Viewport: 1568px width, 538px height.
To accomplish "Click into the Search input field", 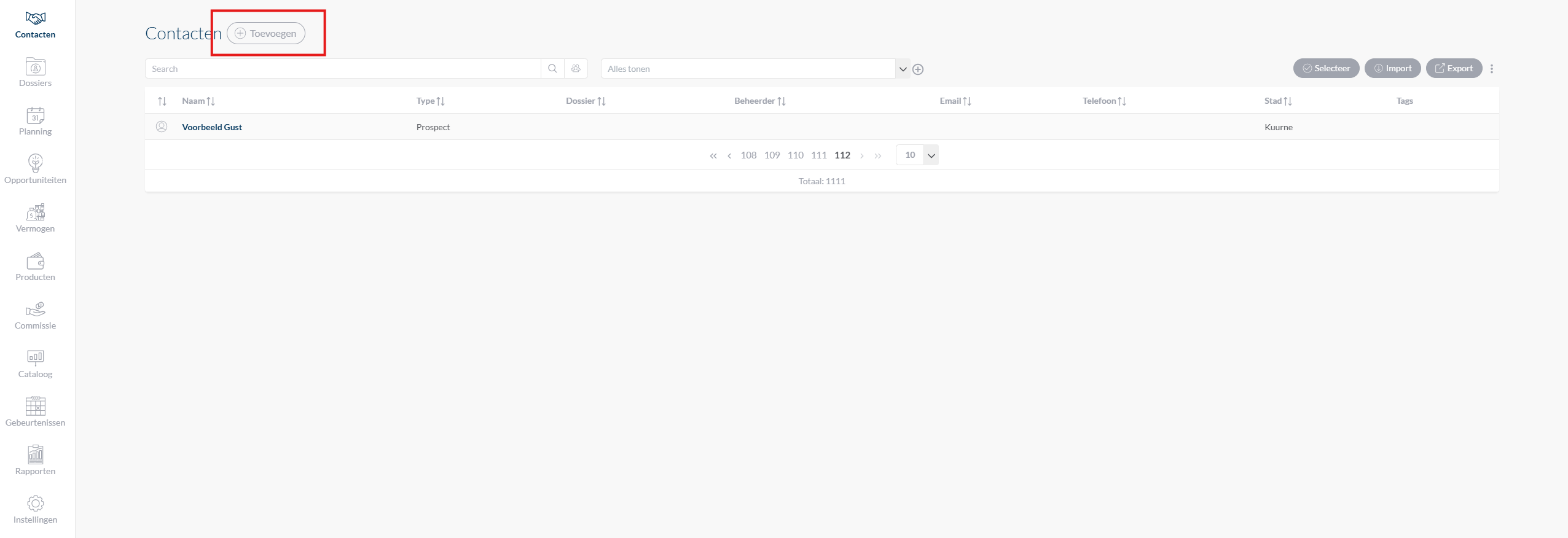I will tap(343, 69).
